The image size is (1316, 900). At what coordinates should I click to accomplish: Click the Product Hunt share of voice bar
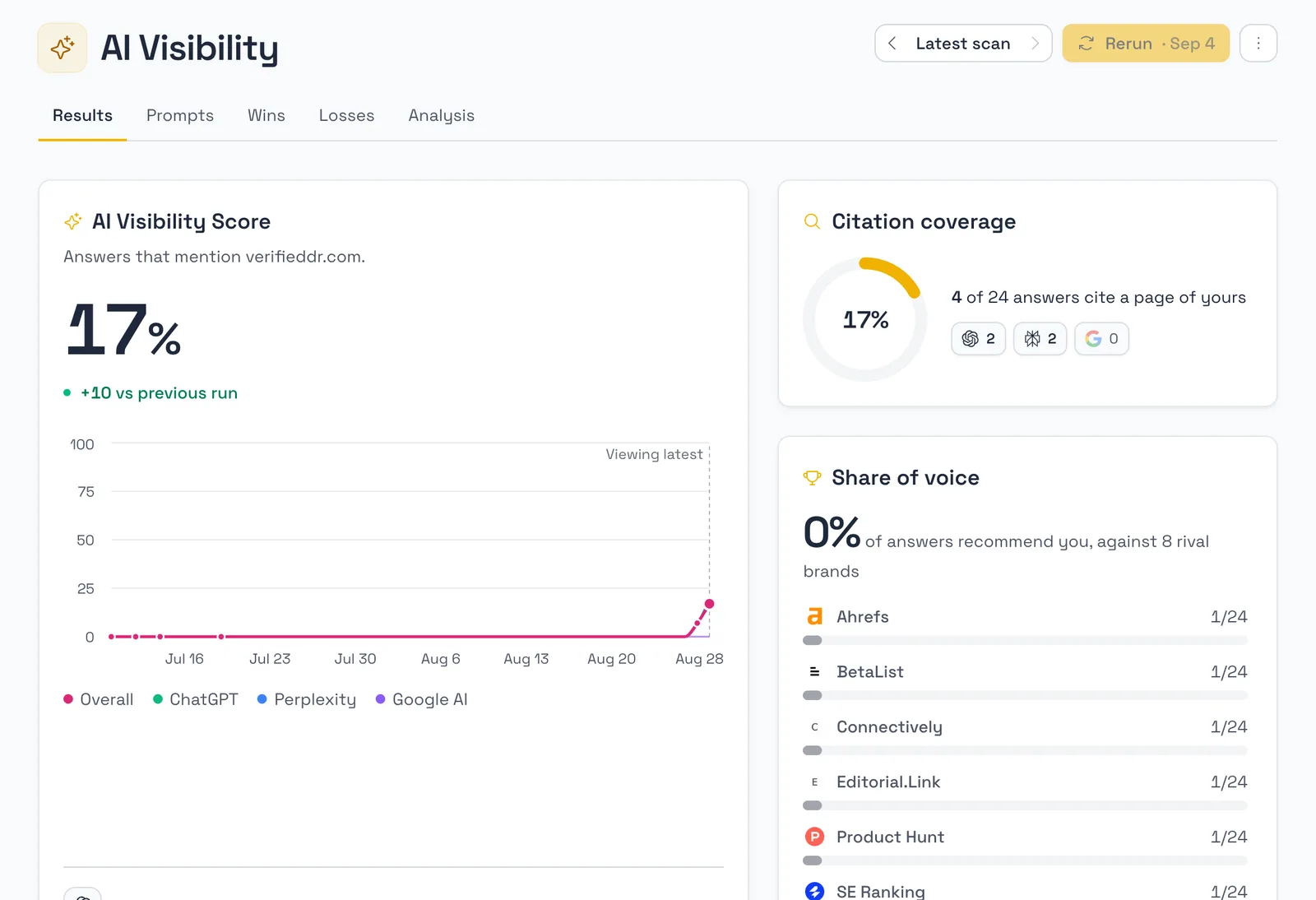1025,861
